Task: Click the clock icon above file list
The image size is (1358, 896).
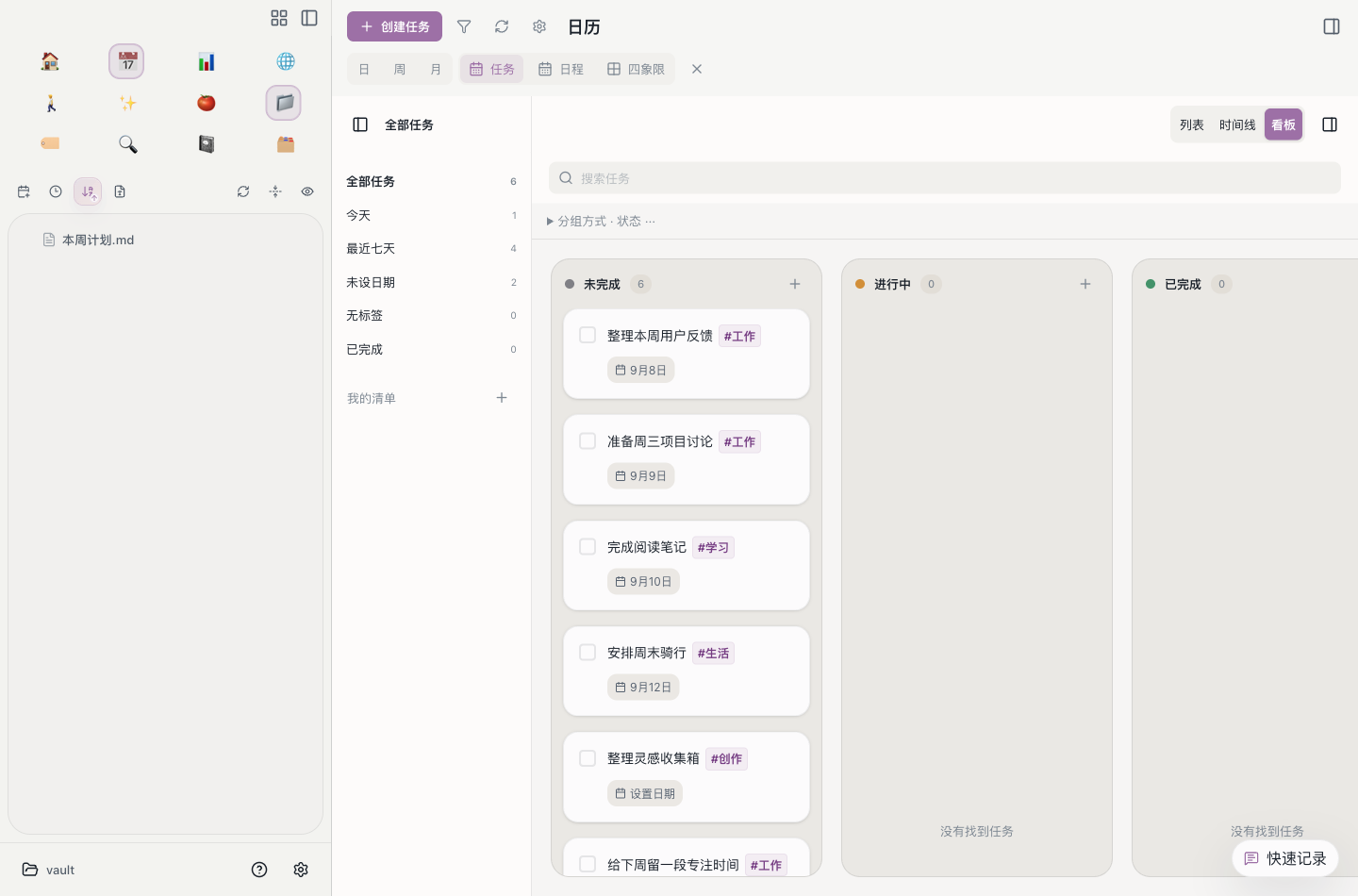Action: click(56, 191)
